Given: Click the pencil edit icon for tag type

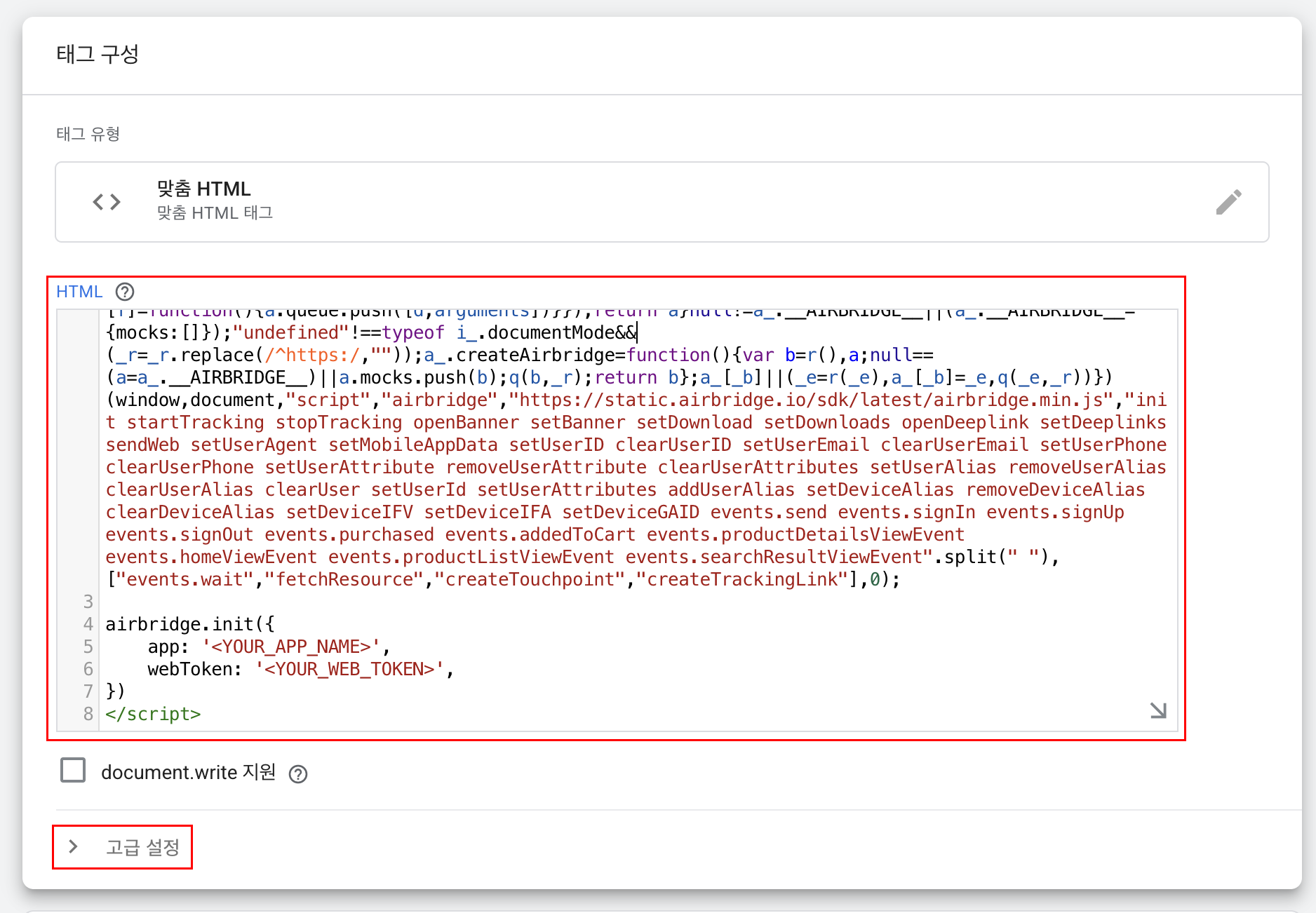Looking at the screenshot, I should coord(1228,202).
